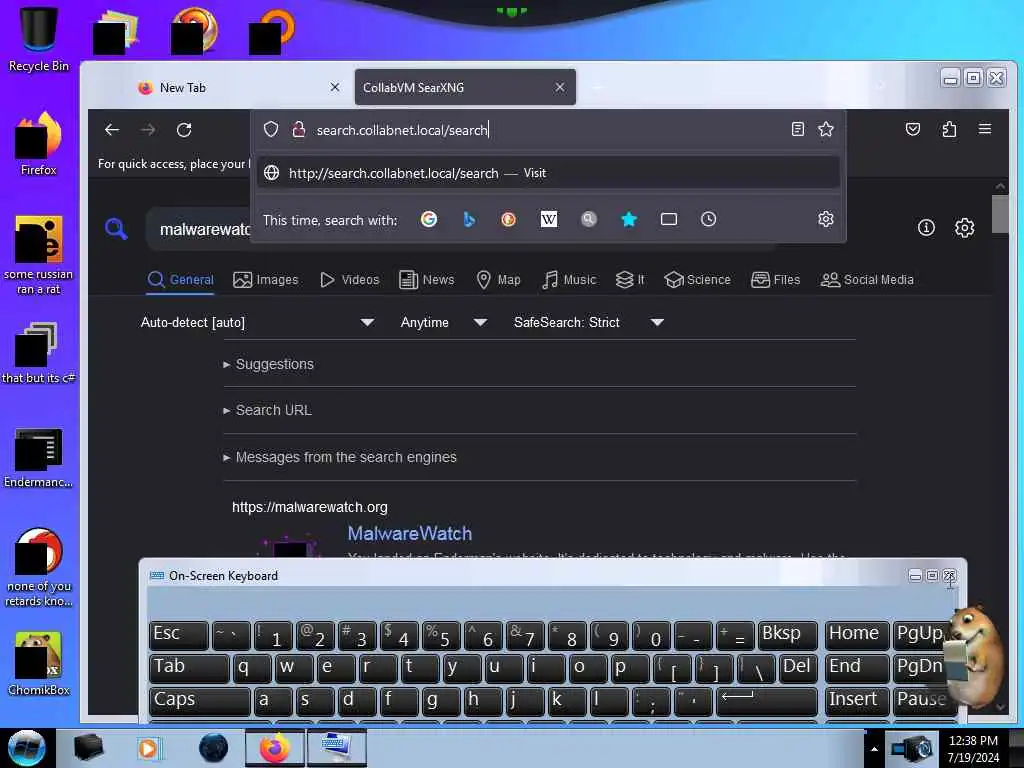Open search settings gear in urlbar dropdown
The width and height of the screenshot is (1024, 768).
tap(825, 219)
